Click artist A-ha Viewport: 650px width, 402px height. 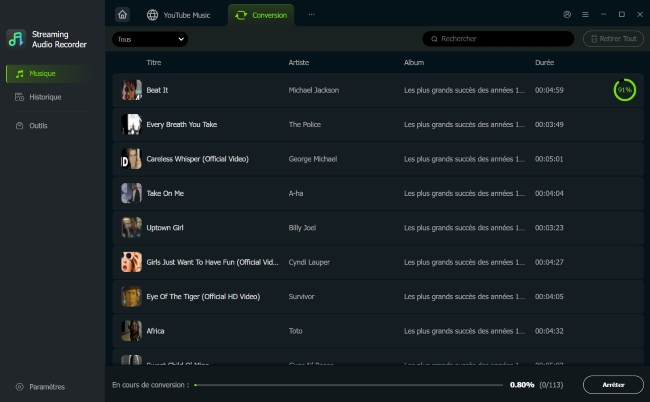click(296, 193)
